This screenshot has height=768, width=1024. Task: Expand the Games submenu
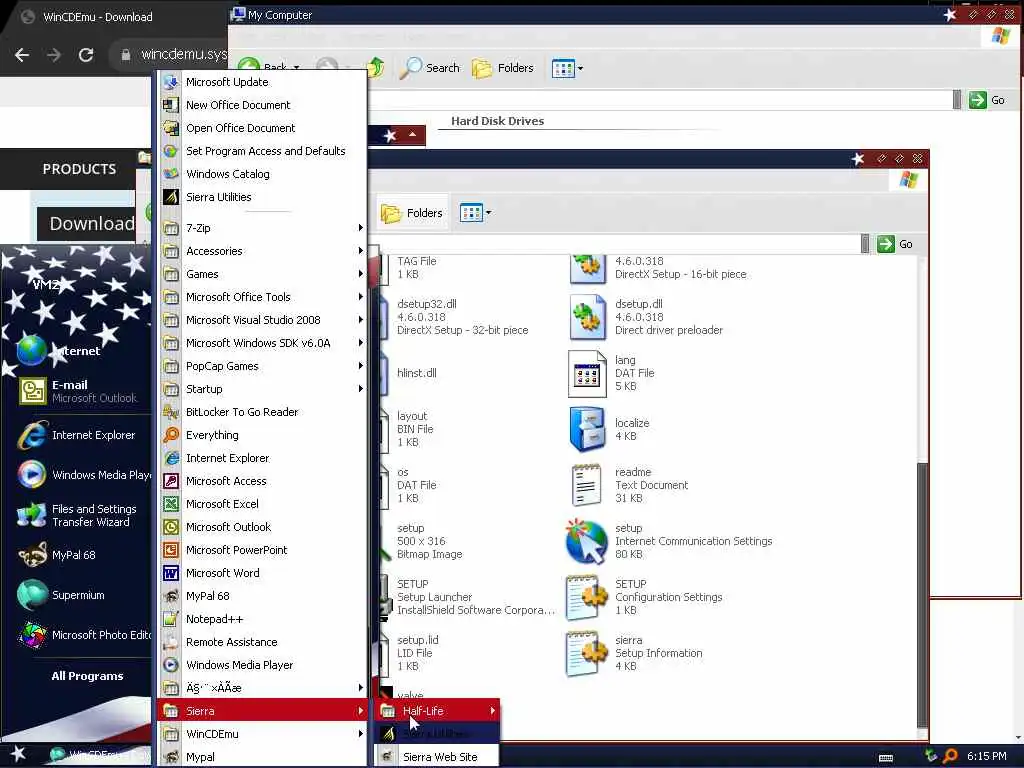pos(263,274)
